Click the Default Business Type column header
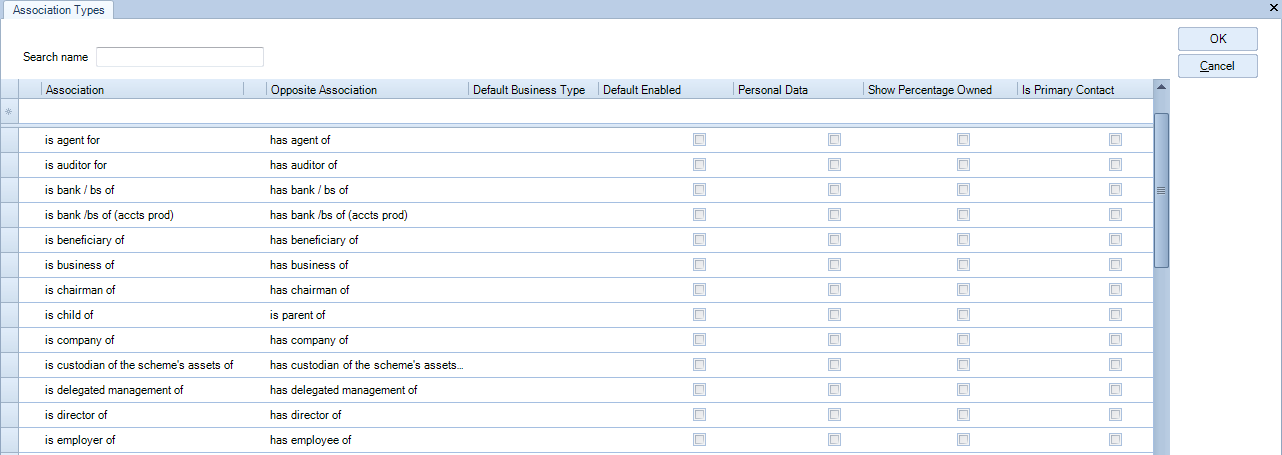Viewport: 1282px width, 455px height. [533, 90]
